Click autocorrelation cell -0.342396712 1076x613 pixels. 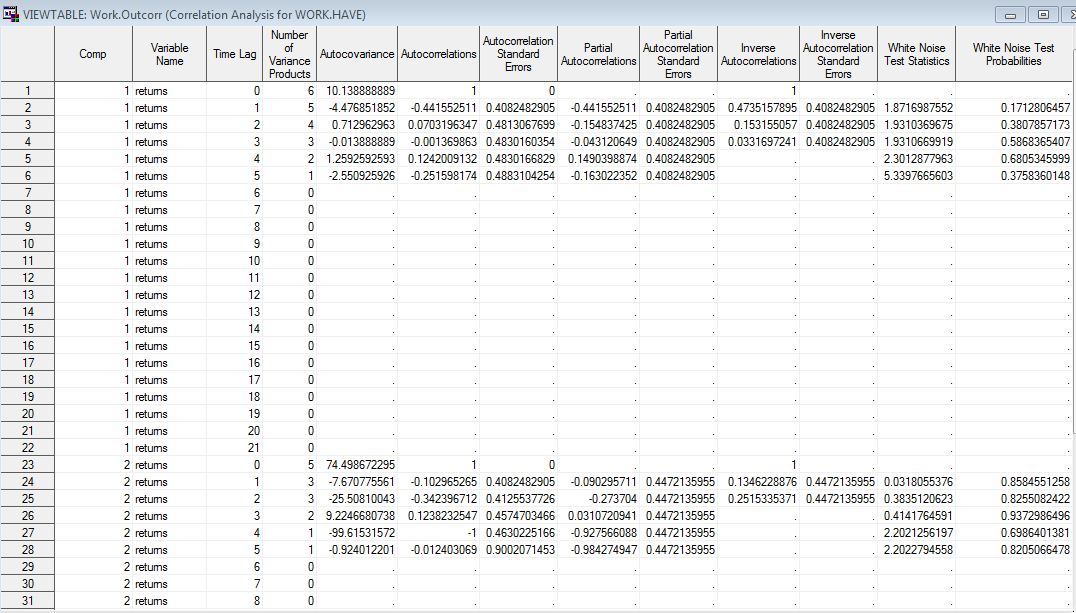[438, 499]
